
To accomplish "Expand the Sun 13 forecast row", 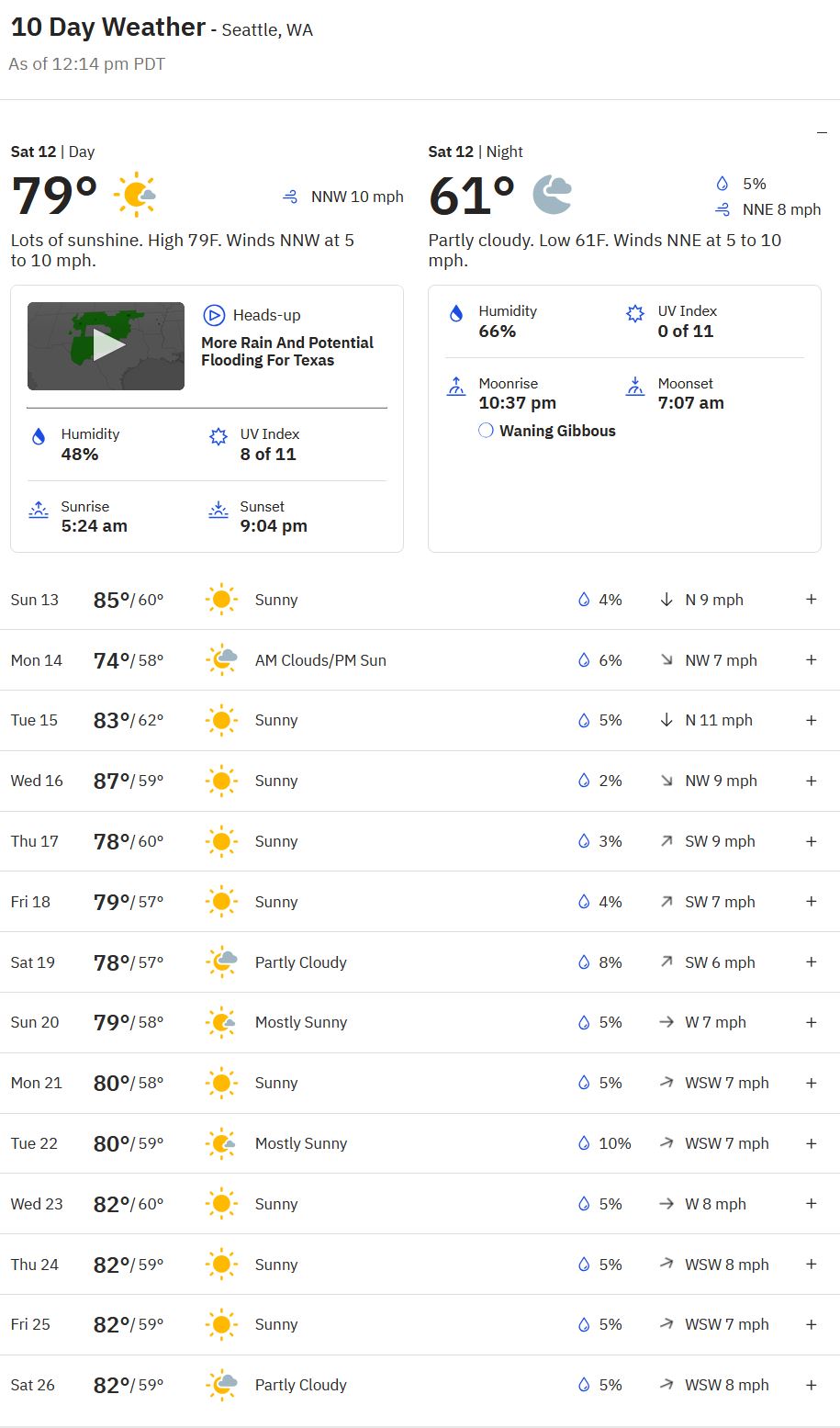I will pos(812,600).
